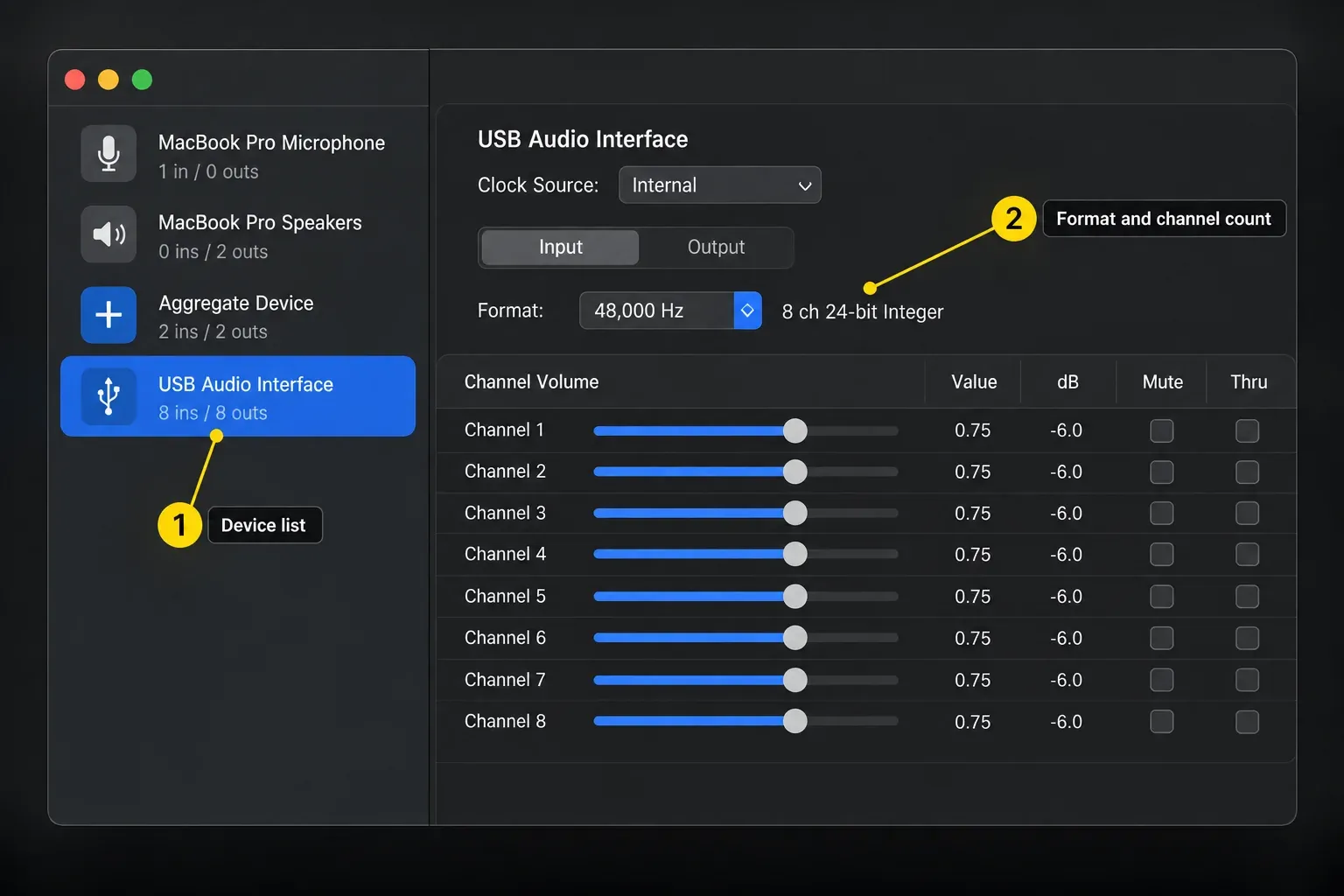Click the yellow minimize window button

pos(108,80)
